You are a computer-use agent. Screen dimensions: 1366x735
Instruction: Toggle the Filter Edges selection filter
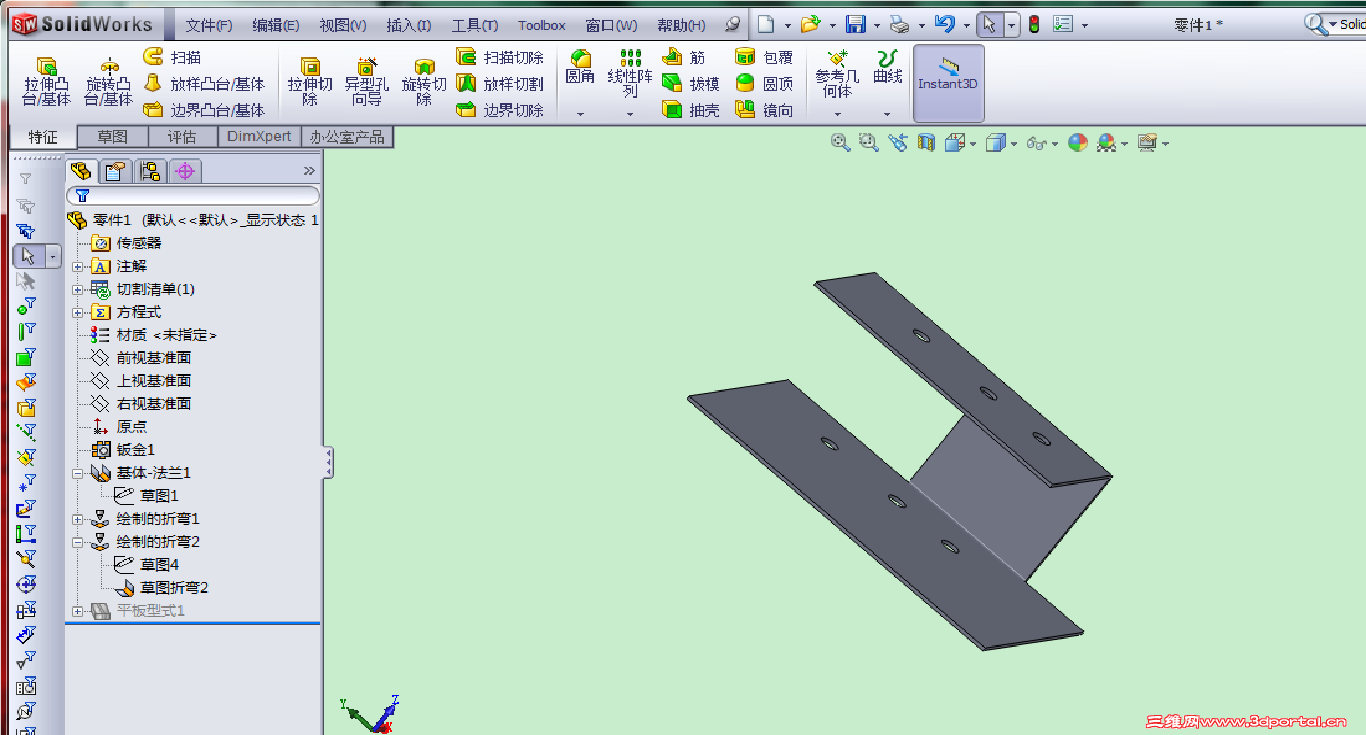pos(26,331)
